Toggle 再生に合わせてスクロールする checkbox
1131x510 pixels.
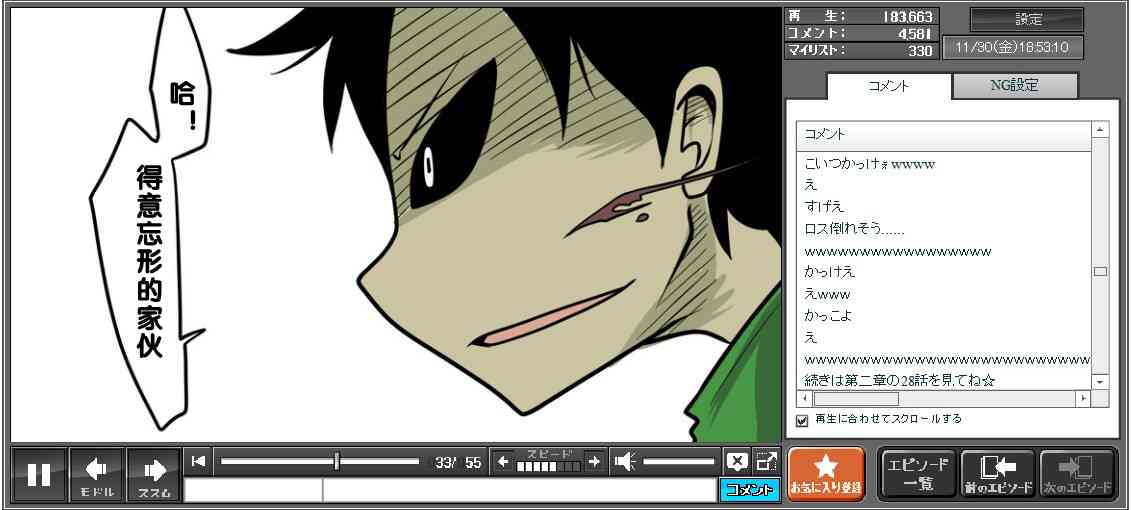tap(801, 420)
